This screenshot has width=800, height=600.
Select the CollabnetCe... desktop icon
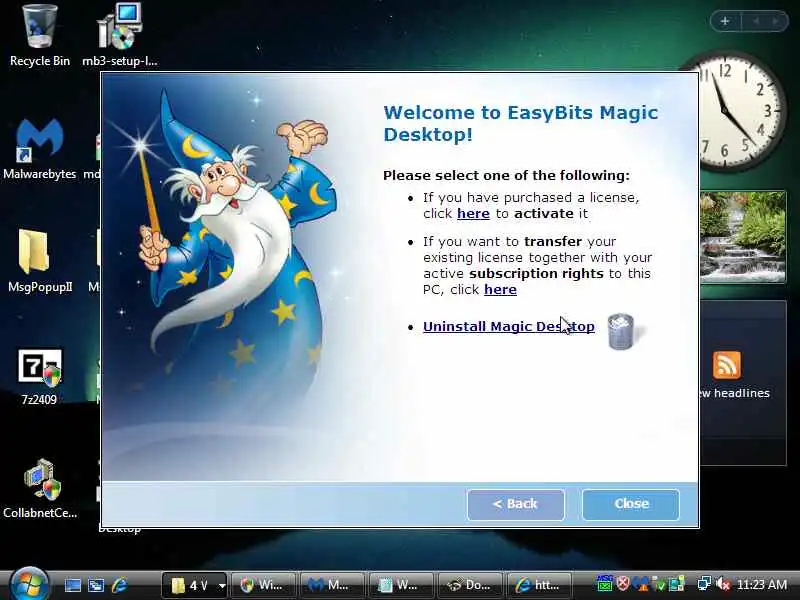pyautogui.click(x=40, y=489)
